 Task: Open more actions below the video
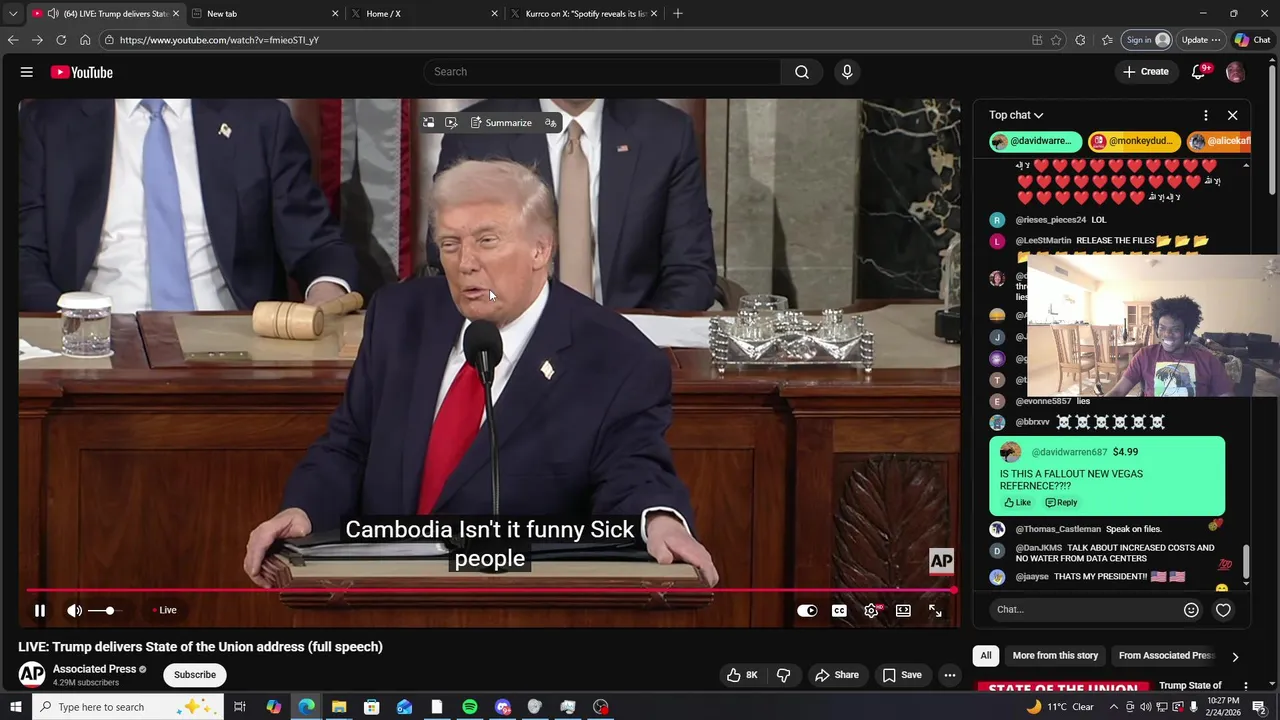pos(950,675)
